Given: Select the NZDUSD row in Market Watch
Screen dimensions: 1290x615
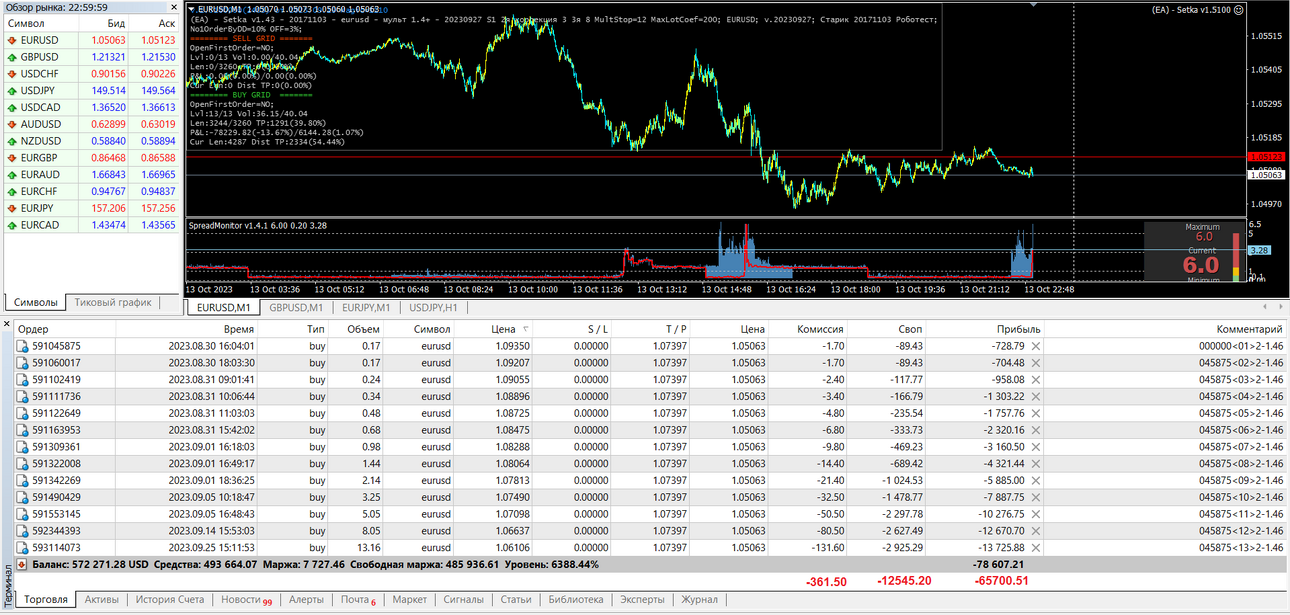Looking at the screenshot, I should tap(91, 141).
